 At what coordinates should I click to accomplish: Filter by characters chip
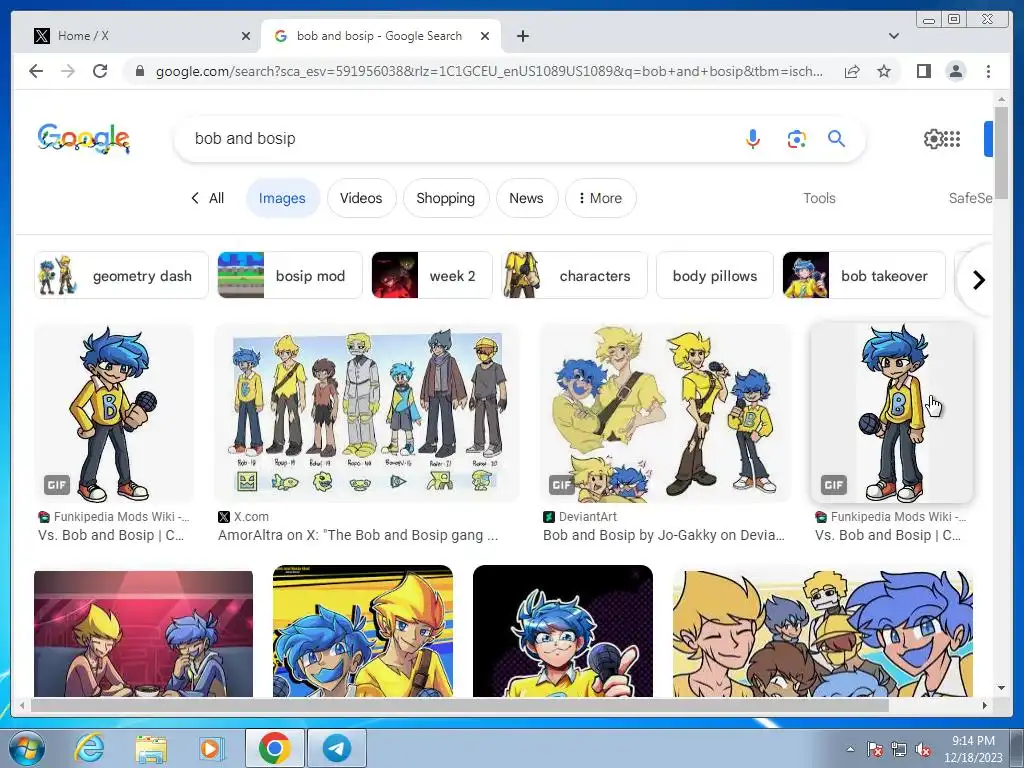point(574,276)
